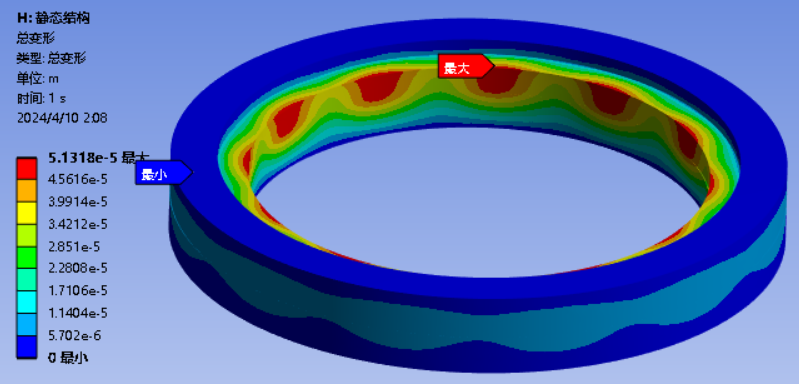The image size is (799, 384).
Task: Select the orange legend color band
Action: (26, 191)
